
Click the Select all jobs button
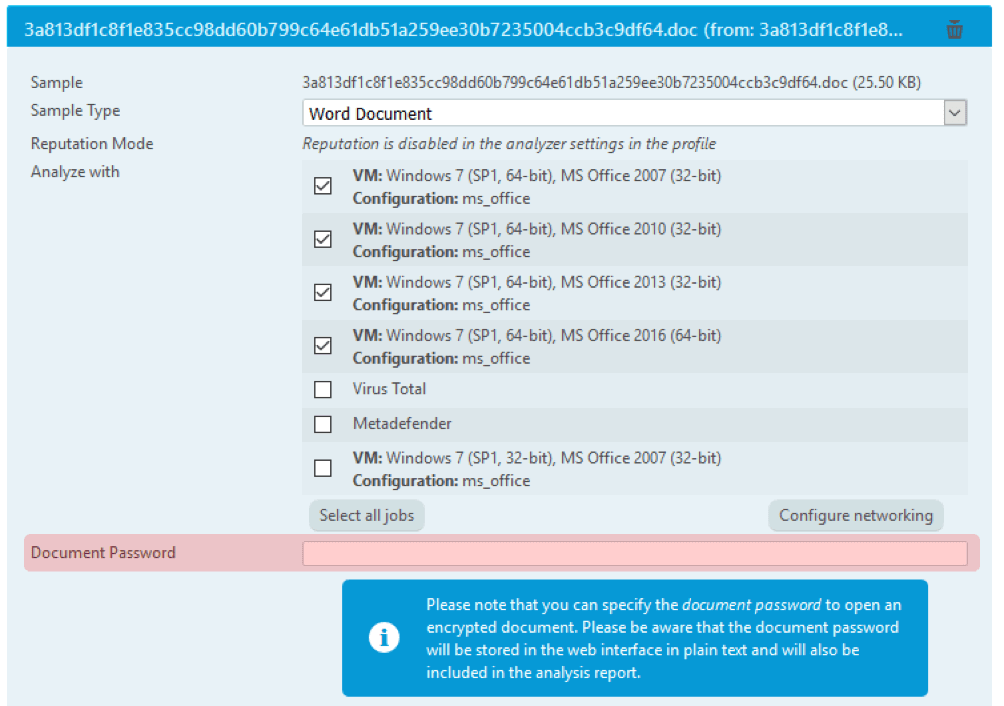367,515
